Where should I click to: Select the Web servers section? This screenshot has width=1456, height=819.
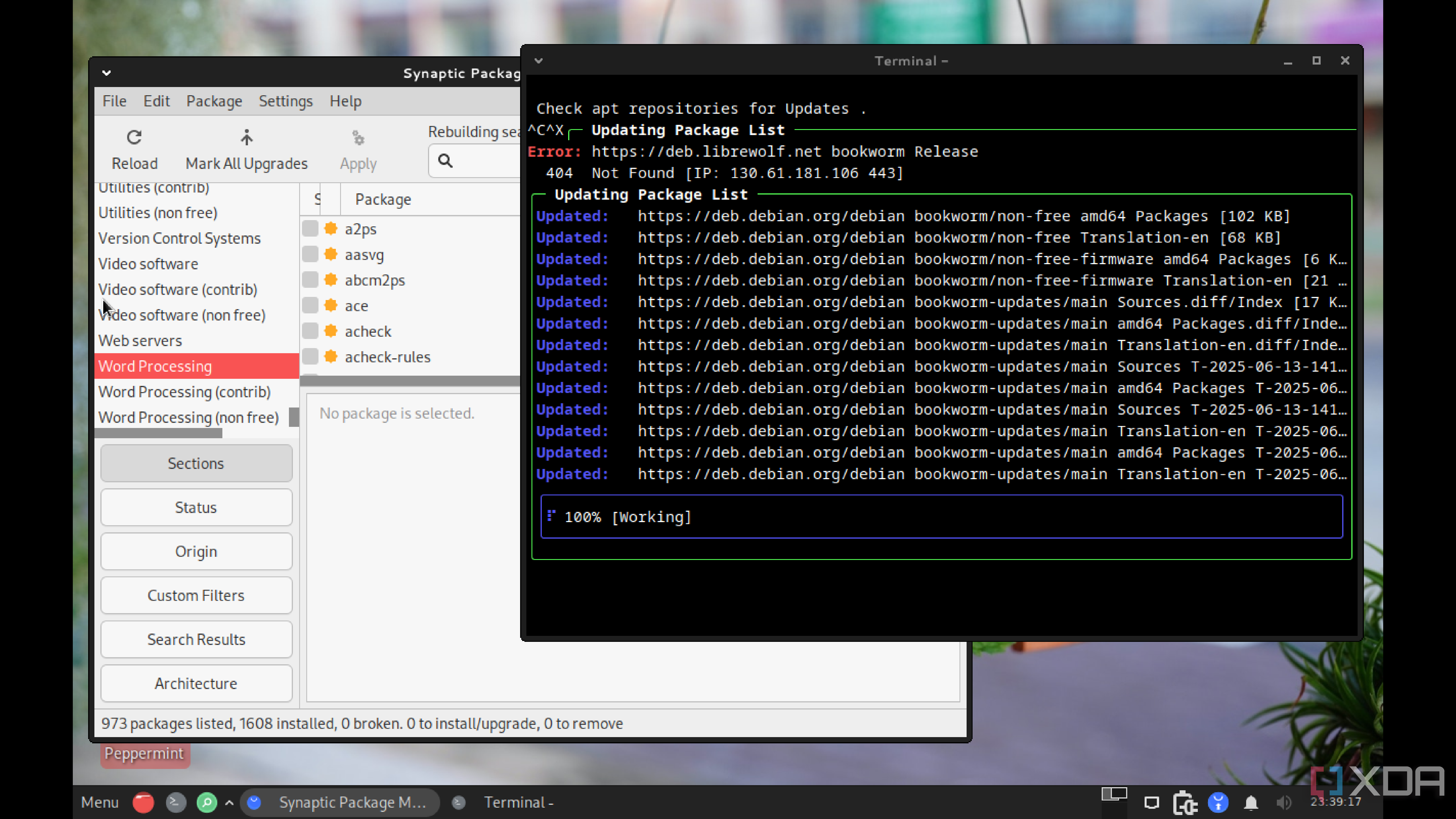197,340
